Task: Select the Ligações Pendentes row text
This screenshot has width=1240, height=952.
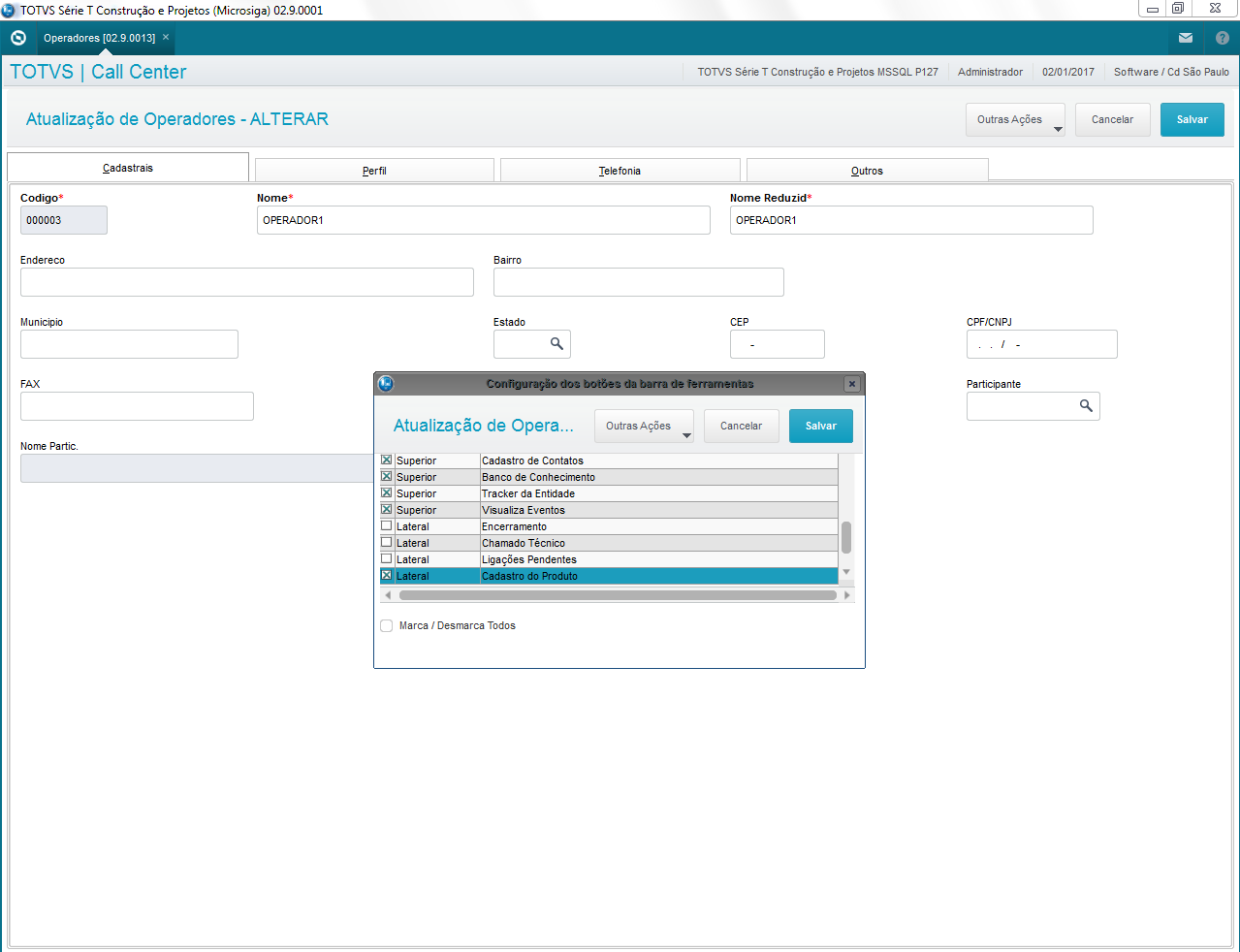Action: (x=529, y=559)
